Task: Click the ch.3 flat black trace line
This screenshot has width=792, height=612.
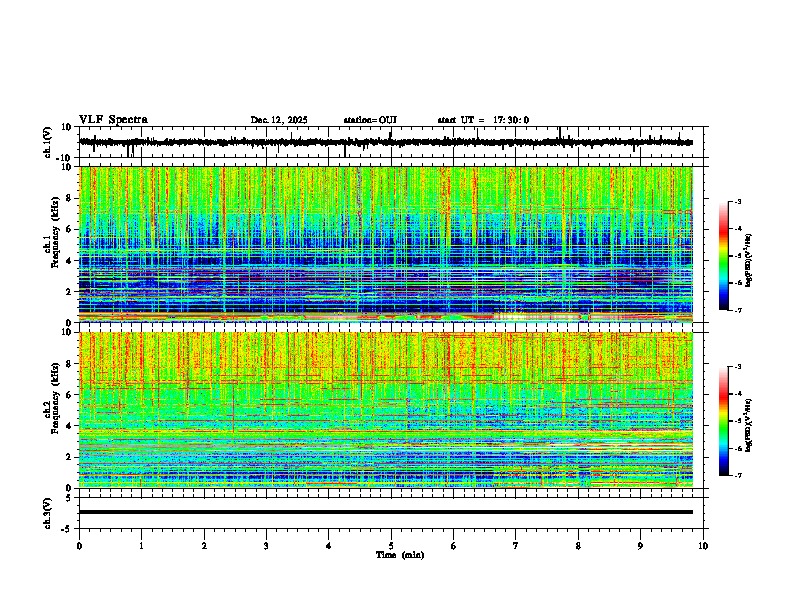Action: (386, 512)
